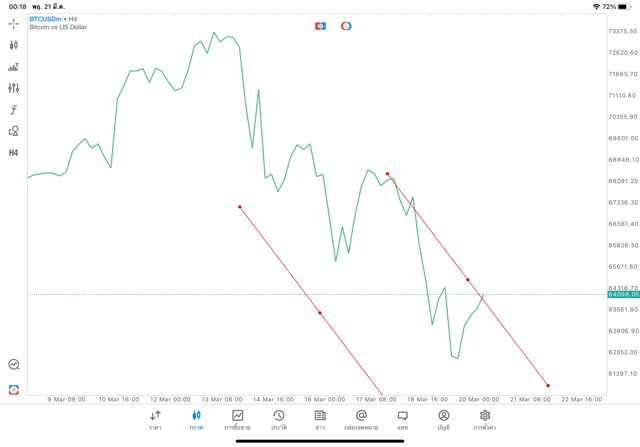
Task: Open the trend chart icon at bottom-left
Action: [x=14, y=365]
